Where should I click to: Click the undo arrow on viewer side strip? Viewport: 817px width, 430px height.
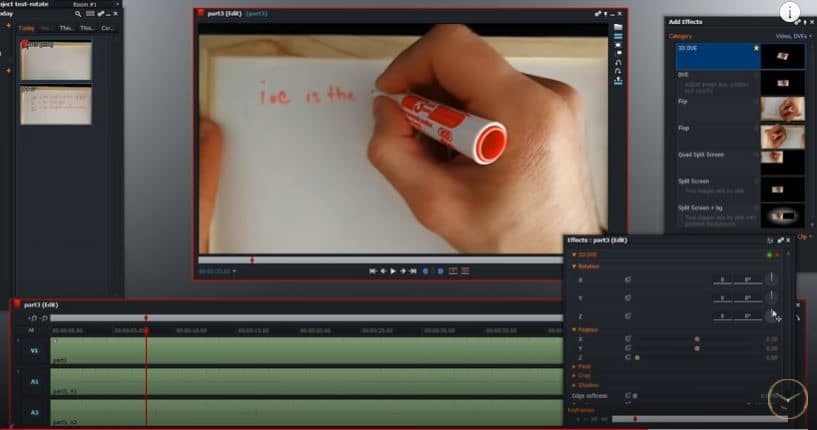(618, 63)
